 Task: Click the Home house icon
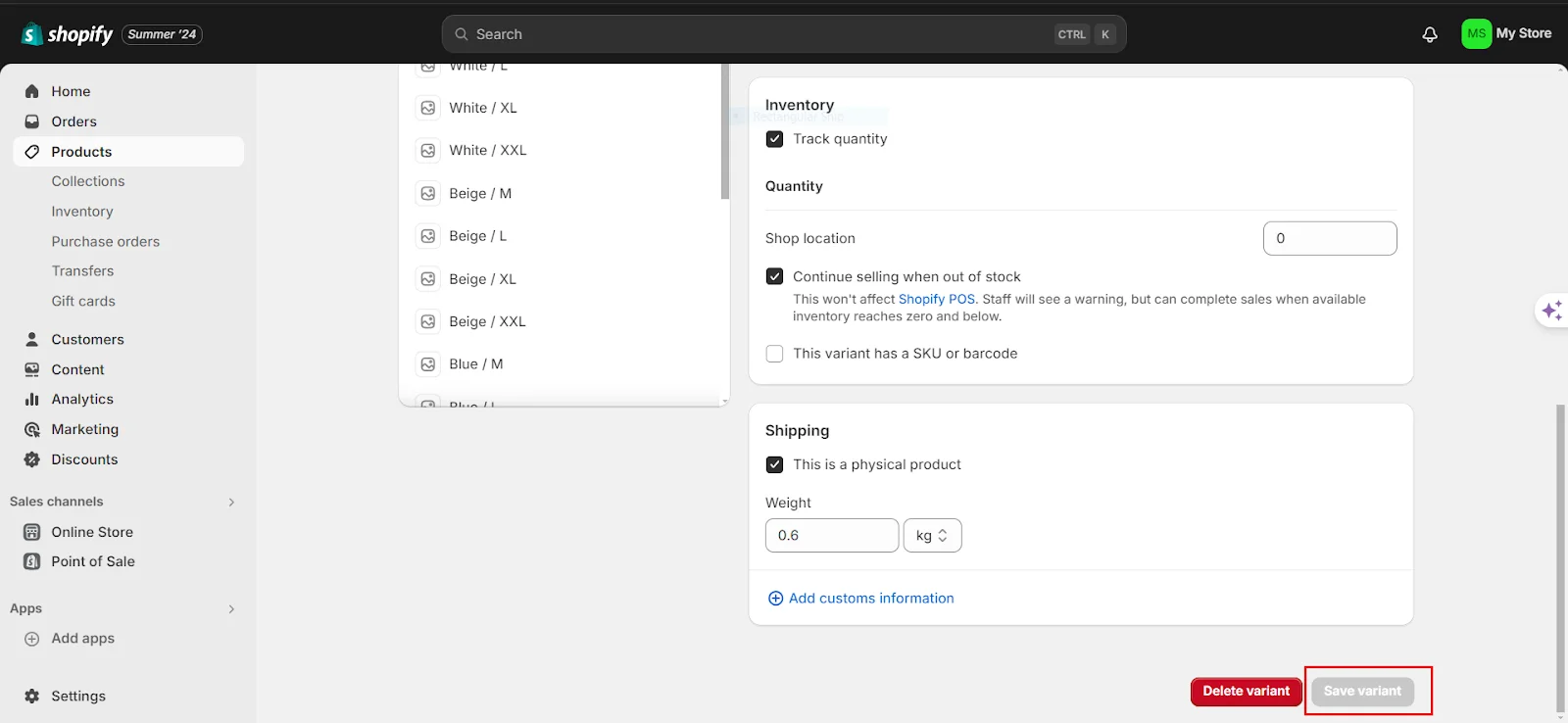(x=32, y=91)
